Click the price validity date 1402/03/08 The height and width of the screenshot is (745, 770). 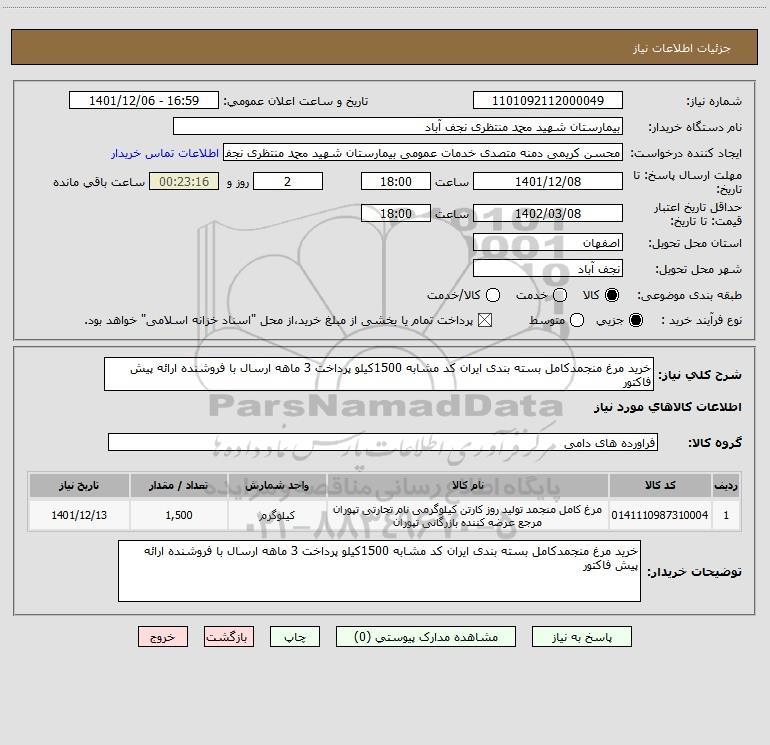tap(548, 213)
